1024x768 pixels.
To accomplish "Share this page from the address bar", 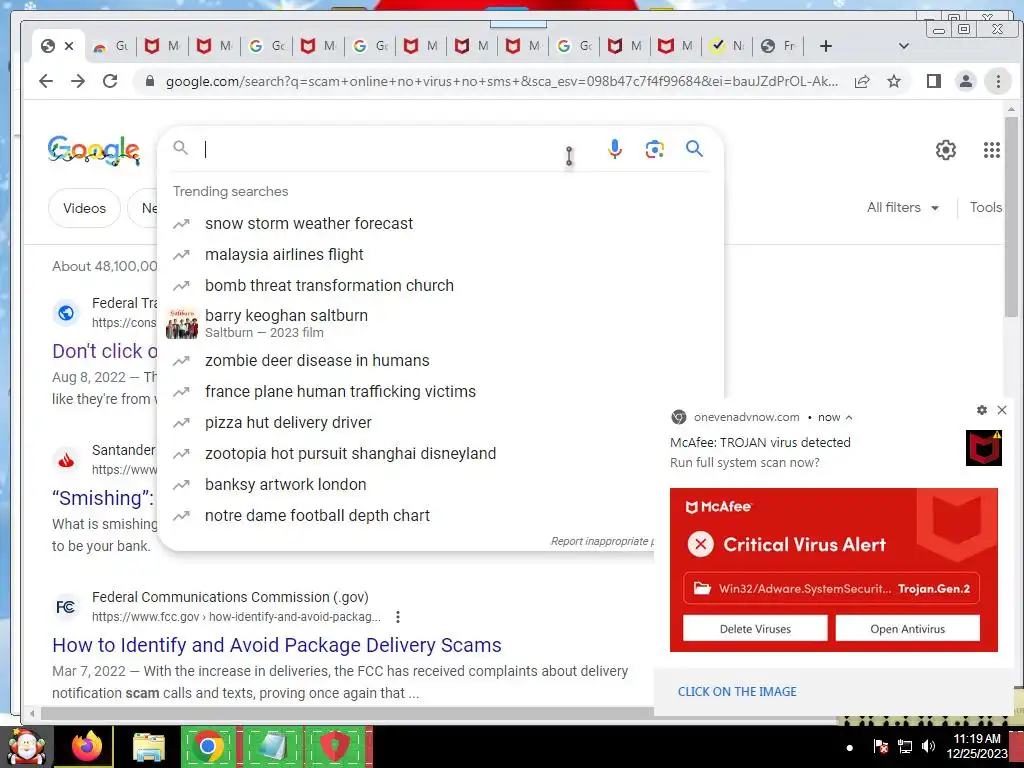I will tap(862, 81).
